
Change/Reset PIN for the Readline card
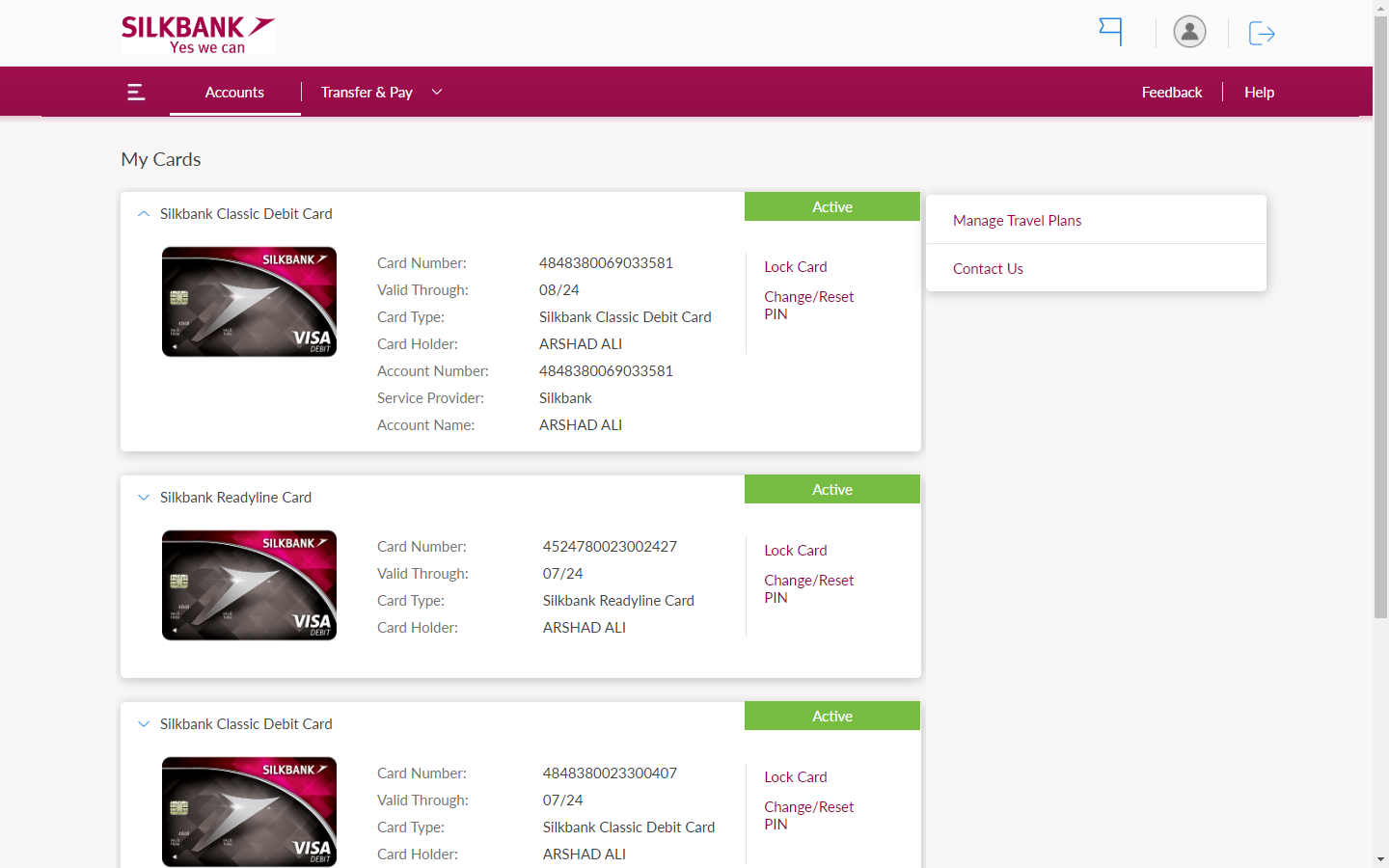tap(808, 588)
